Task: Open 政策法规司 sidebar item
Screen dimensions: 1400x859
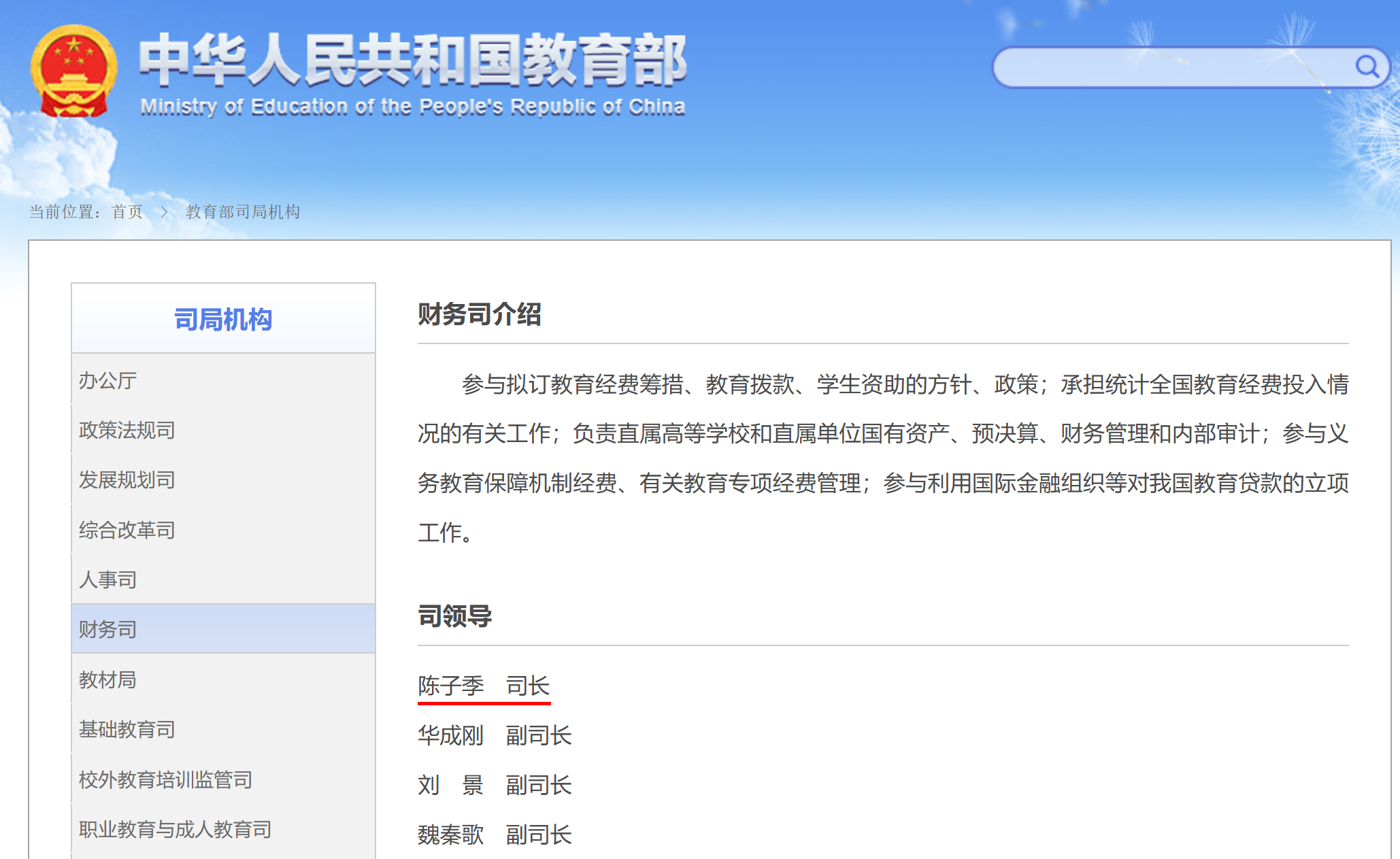Action: 127,431
